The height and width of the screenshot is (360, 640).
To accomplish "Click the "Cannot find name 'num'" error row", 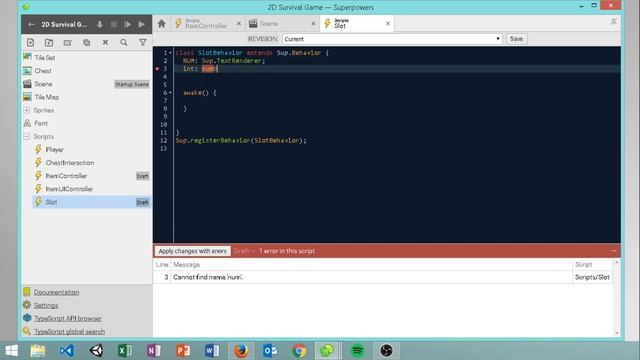I will click(383, 277).
